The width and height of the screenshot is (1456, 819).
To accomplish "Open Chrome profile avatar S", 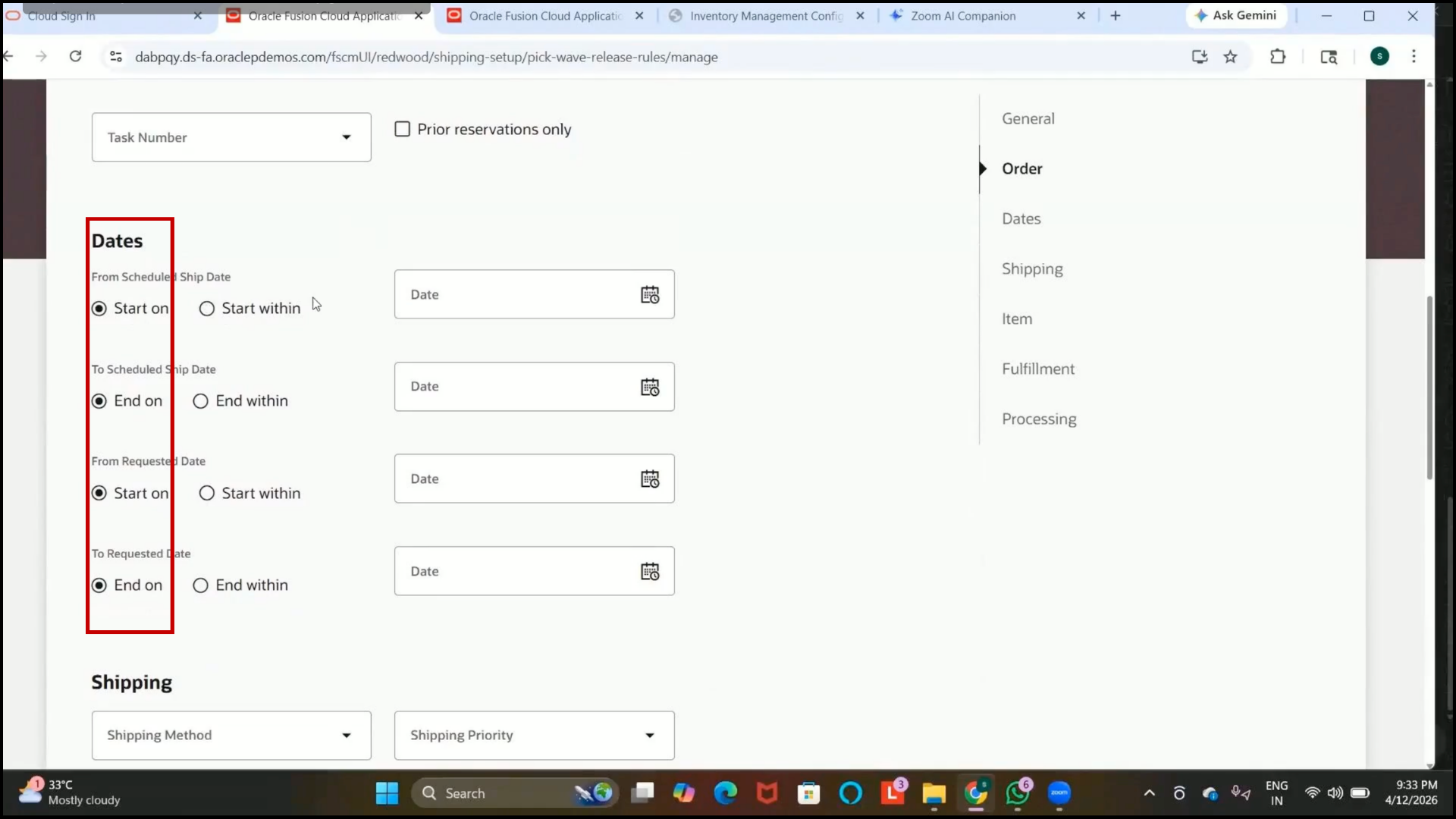I will [x=1379, y=56].
